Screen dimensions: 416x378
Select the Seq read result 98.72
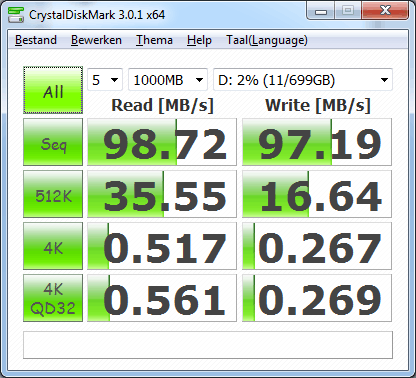(x=162, y=142)
